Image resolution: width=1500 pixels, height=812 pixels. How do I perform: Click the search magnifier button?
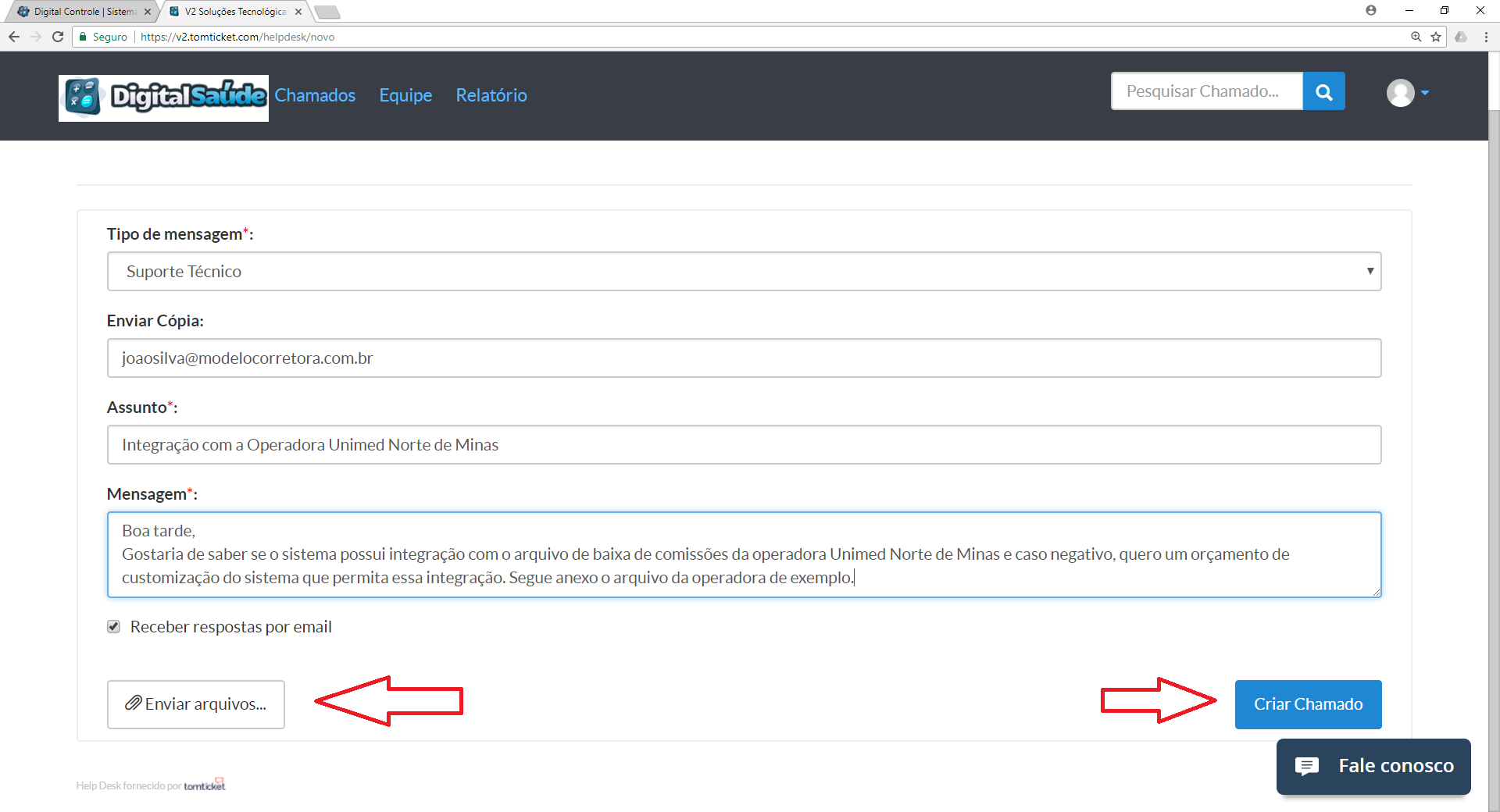click(1323, 91)
